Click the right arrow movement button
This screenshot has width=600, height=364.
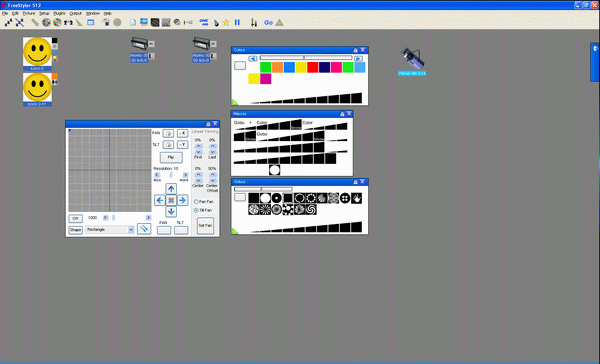point(183,200)
